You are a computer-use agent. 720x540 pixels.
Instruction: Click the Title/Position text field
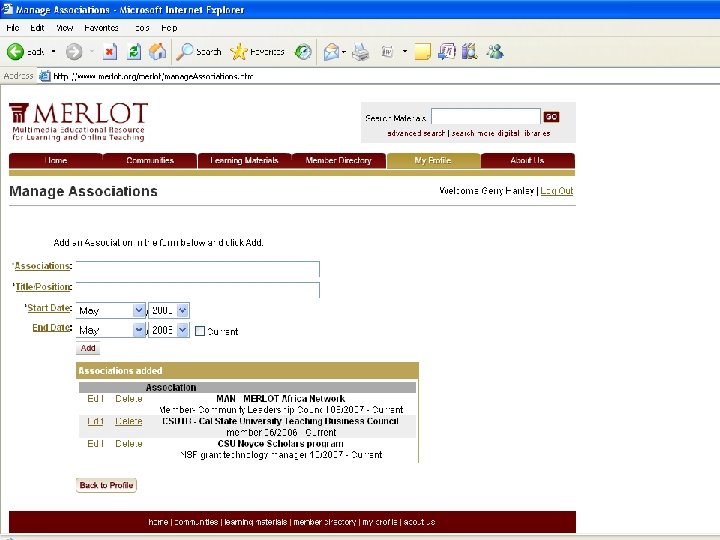pos(198,290)
